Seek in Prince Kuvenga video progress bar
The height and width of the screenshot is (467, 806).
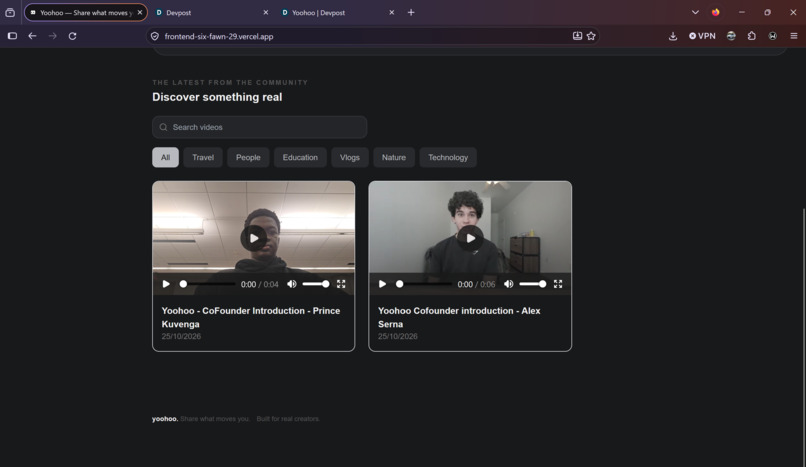[207, 284]
